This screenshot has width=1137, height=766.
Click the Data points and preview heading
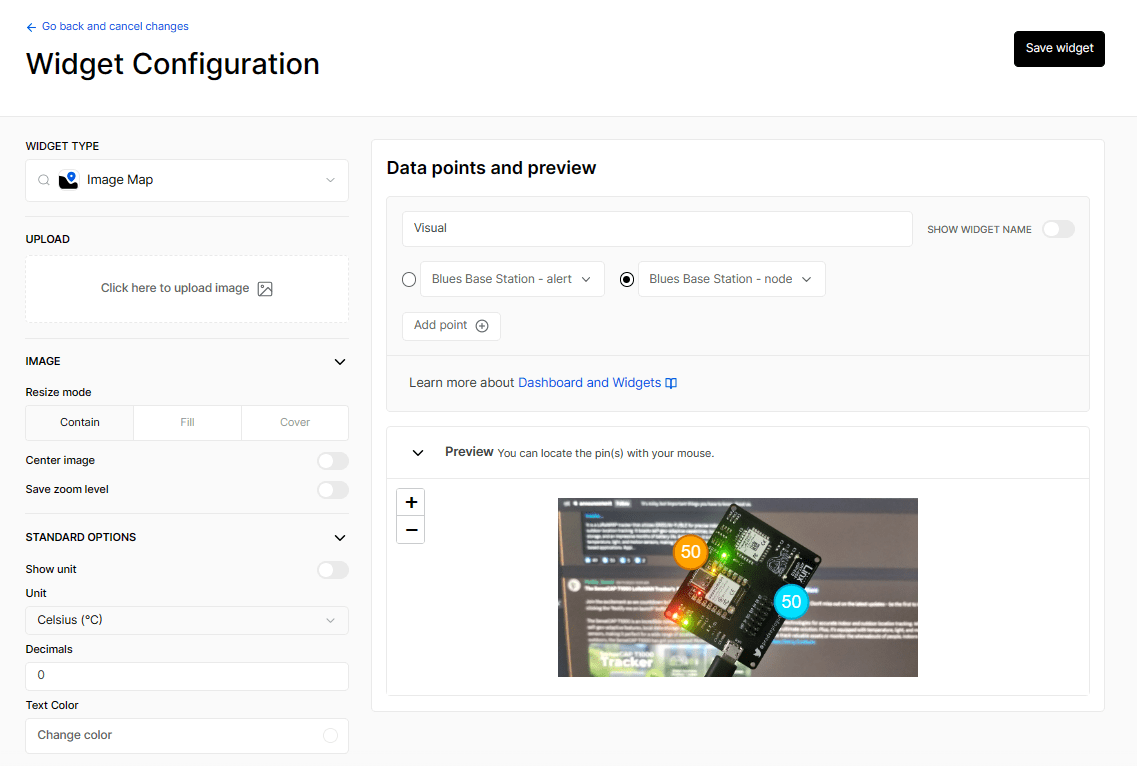(x=491, y=168)
